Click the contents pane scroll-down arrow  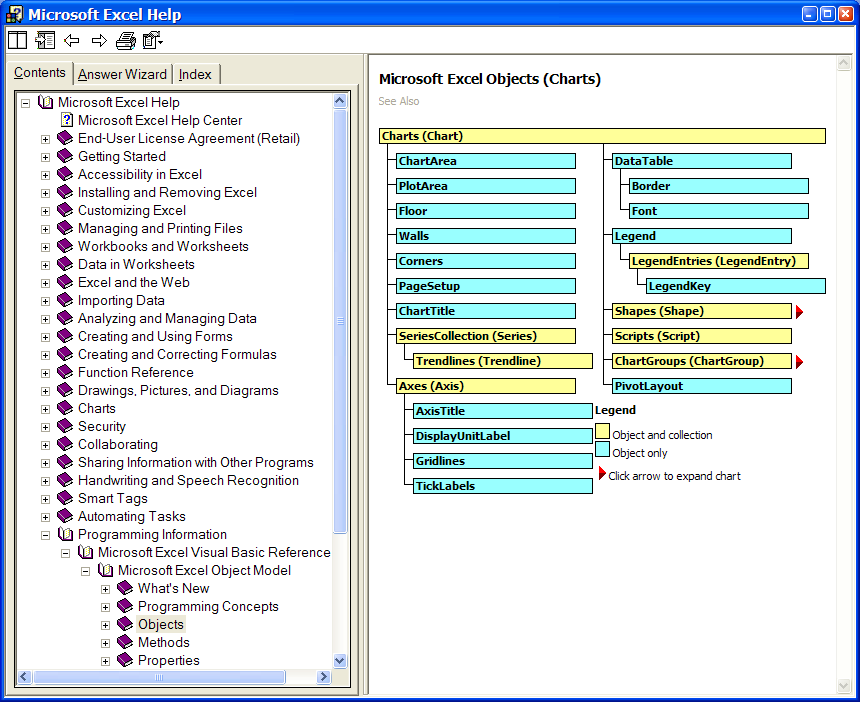point(339,660)
